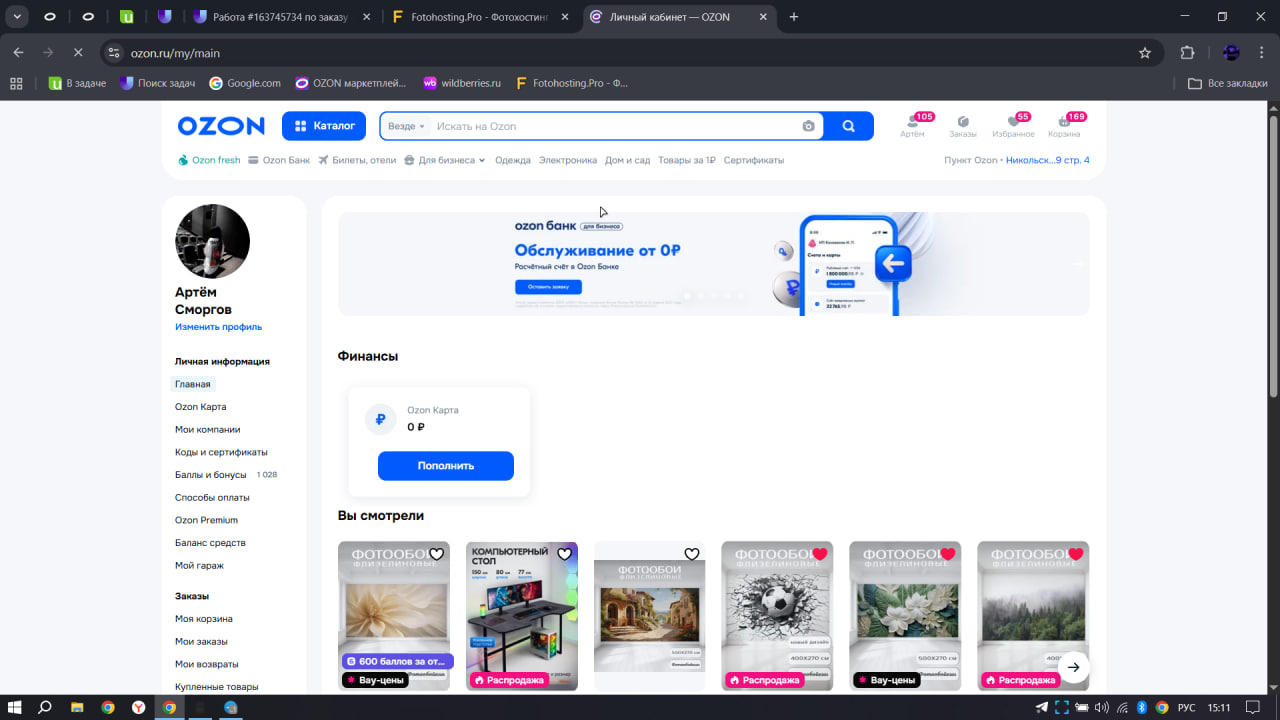
Task: Favorite the old town street wallpaper
Action: pos(692,554)
